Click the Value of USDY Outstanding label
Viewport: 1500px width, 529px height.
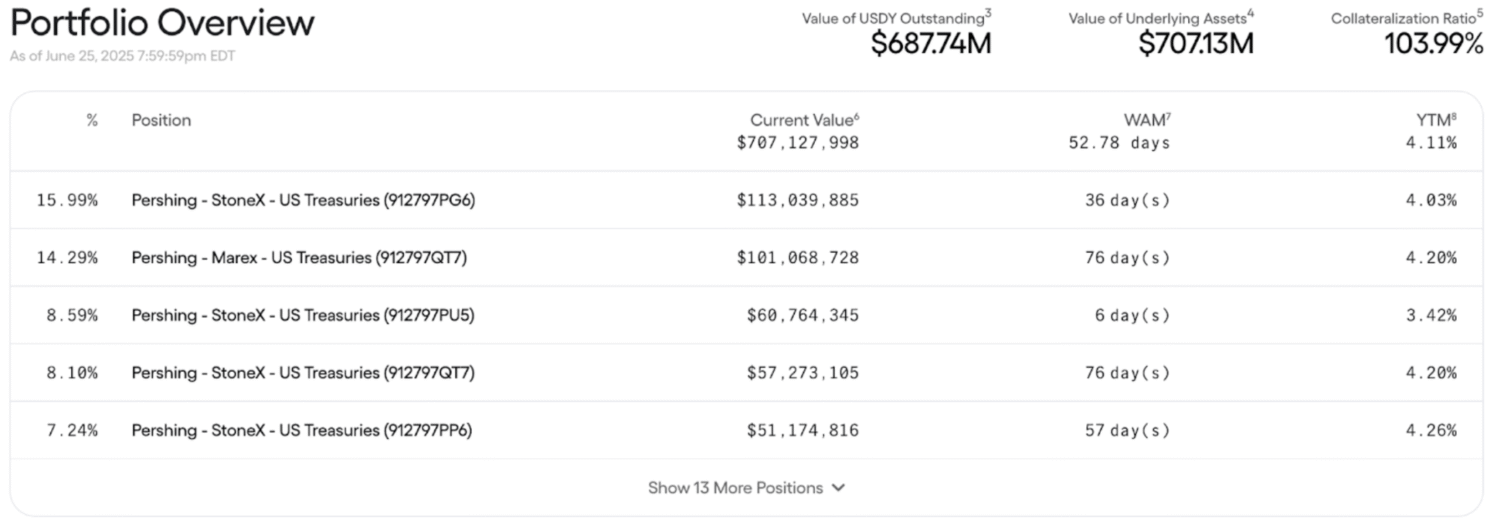893,19
